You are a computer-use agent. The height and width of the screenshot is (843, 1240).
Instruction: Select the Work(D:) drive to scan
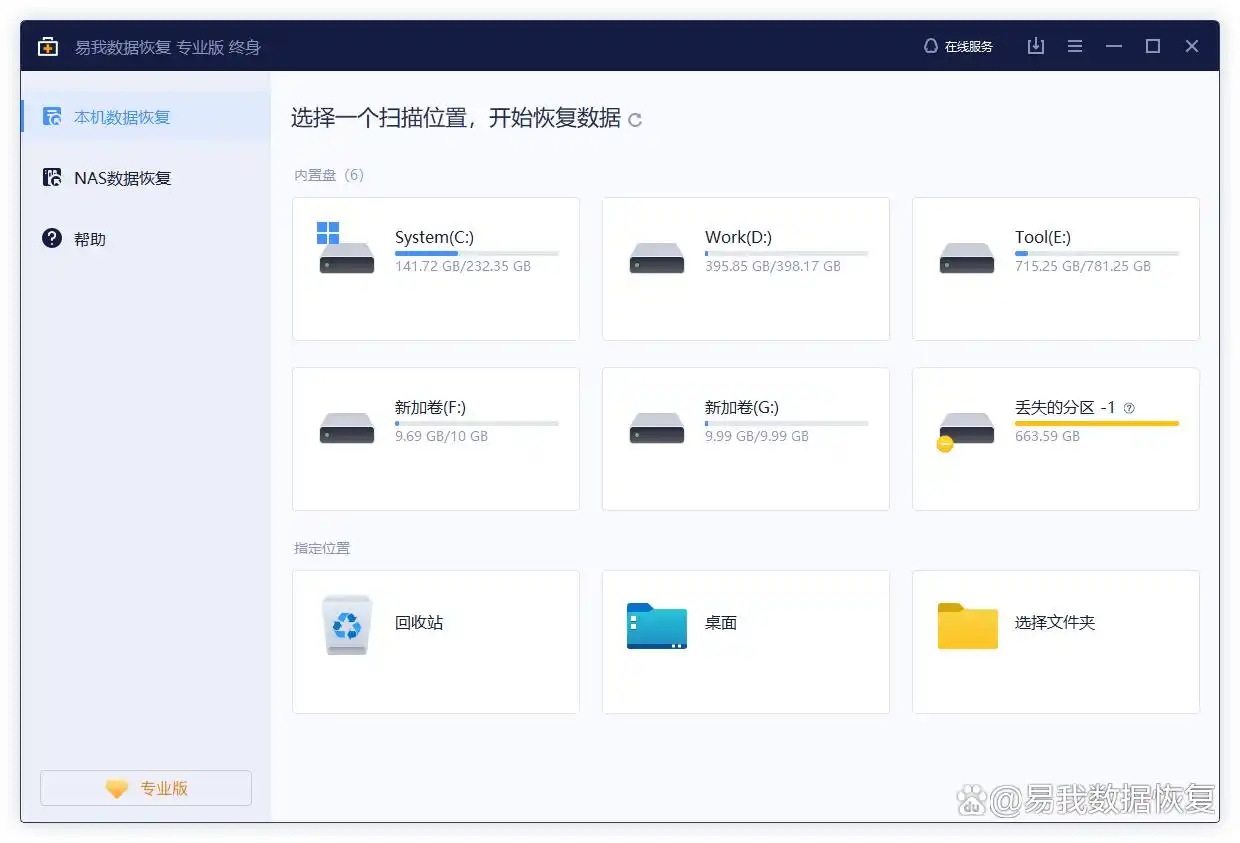click(745, 268)
